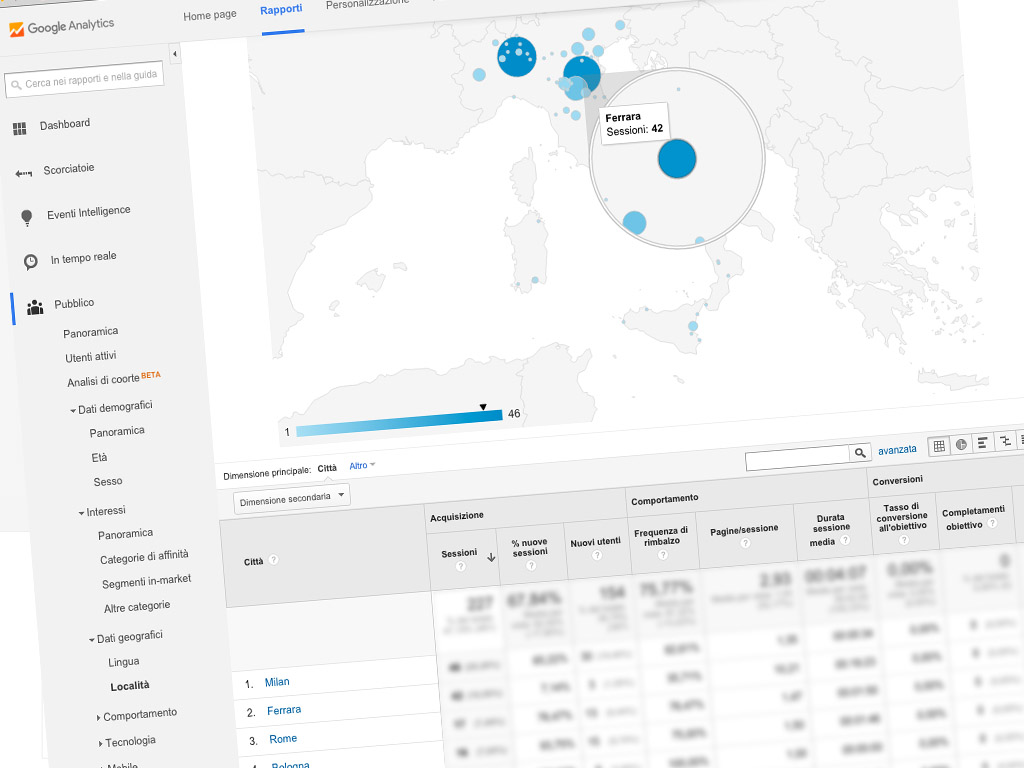This screenshot has width=1024, height=768.
Task: Click help icon by Completamenti obiettivo
Action: click(993, 523)
